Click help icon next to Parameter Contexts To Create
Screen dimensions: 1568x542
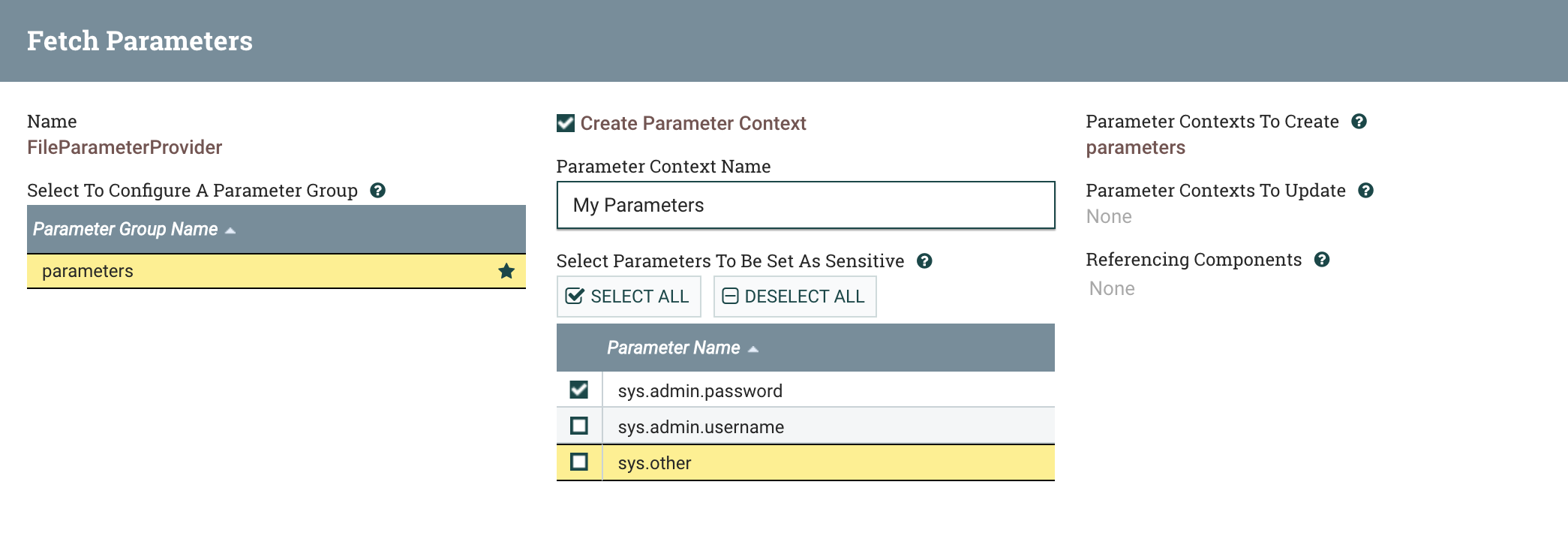click(x=1359, y=122)
